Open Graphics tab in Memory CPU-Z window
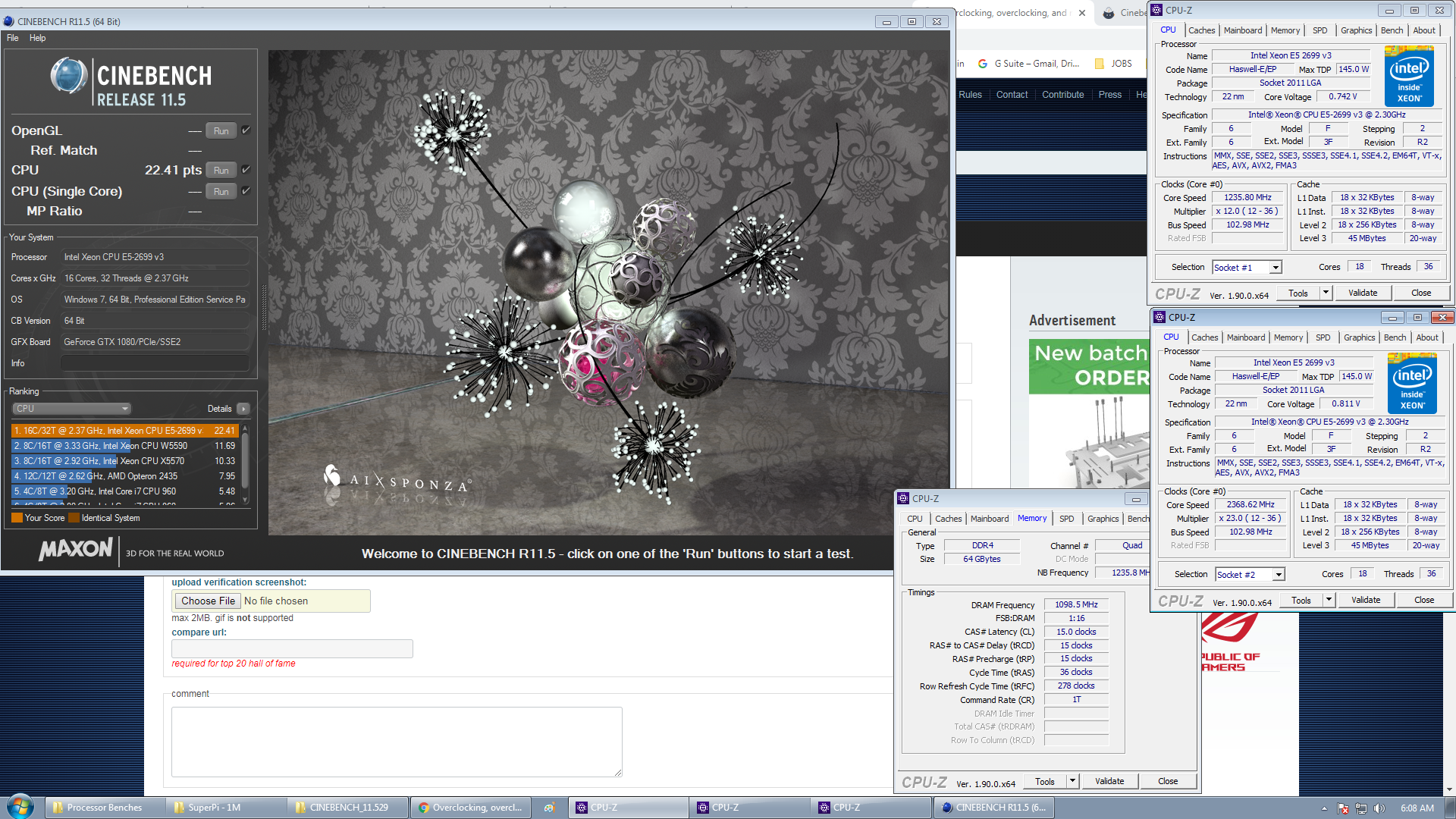This screenshot has width=1456, height=819. click(x=1103, y=519)
